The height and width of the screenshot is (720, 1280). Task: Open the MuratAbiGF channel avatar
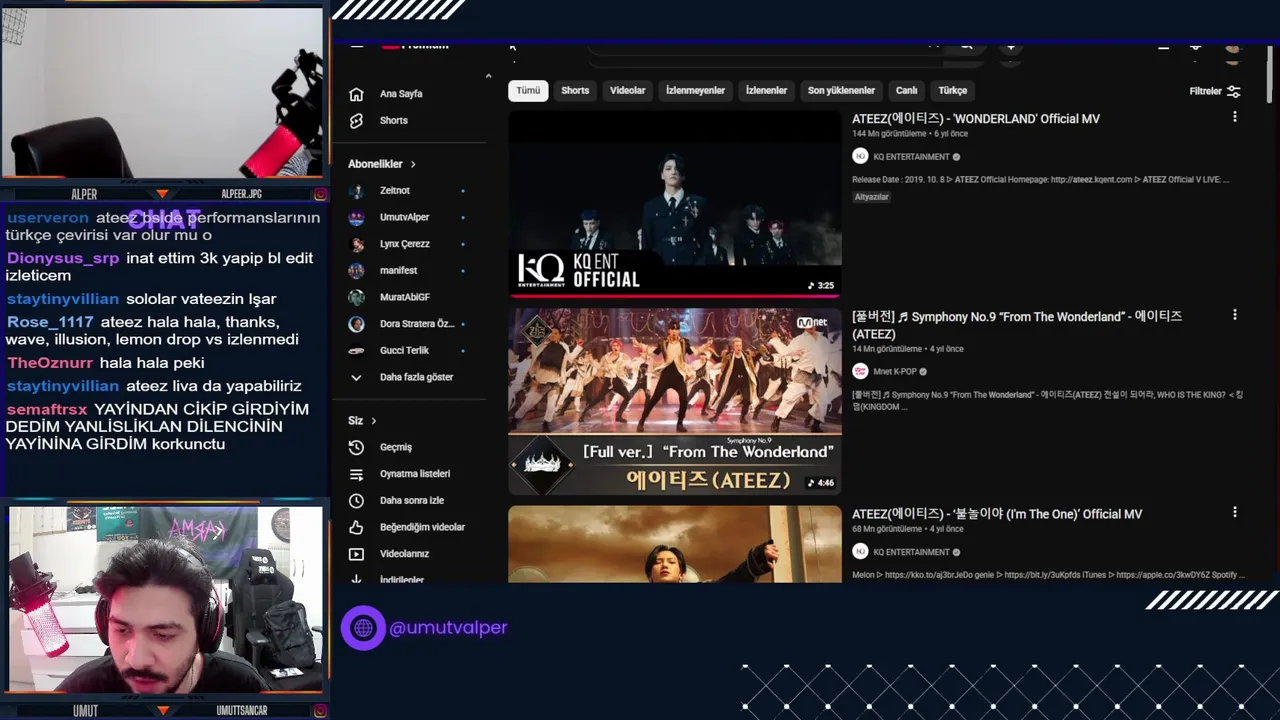[356, 297]
